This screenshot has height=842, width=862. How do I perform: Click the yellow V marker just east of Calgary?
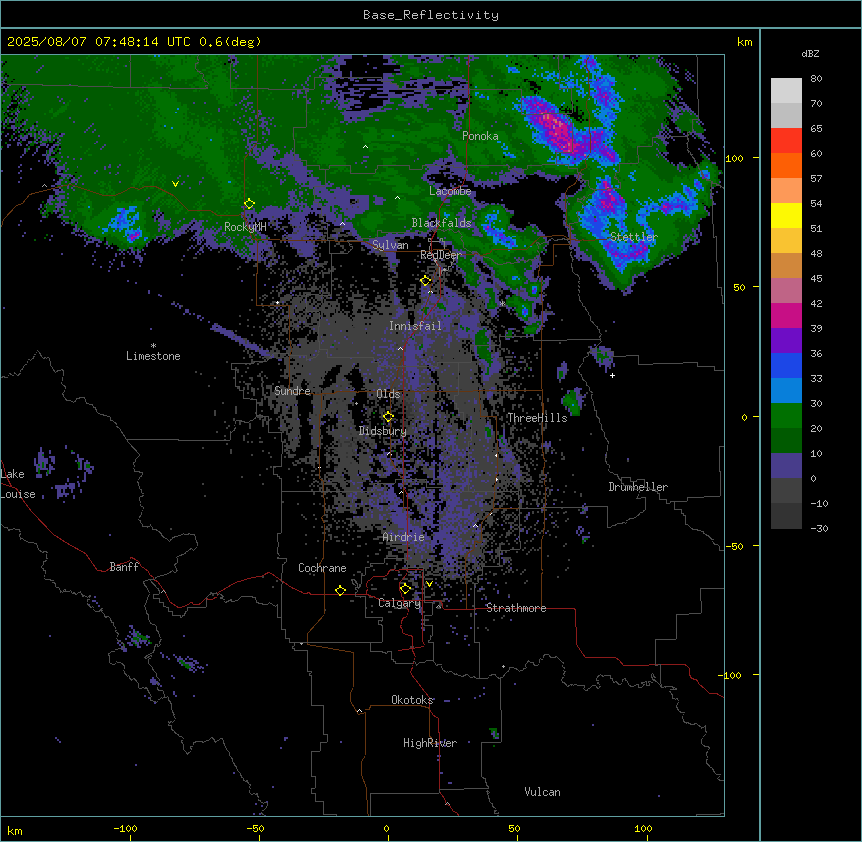pos(429,584)
